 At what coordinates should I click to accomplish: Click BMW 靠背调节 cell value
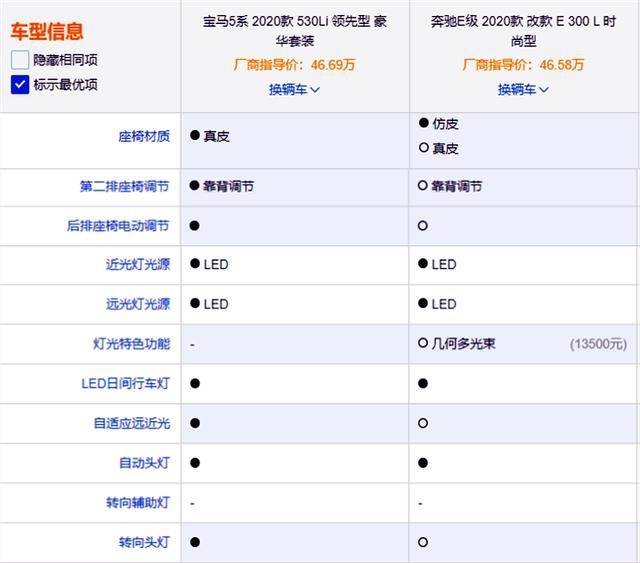pyautogui.click(x=229, y=187)
